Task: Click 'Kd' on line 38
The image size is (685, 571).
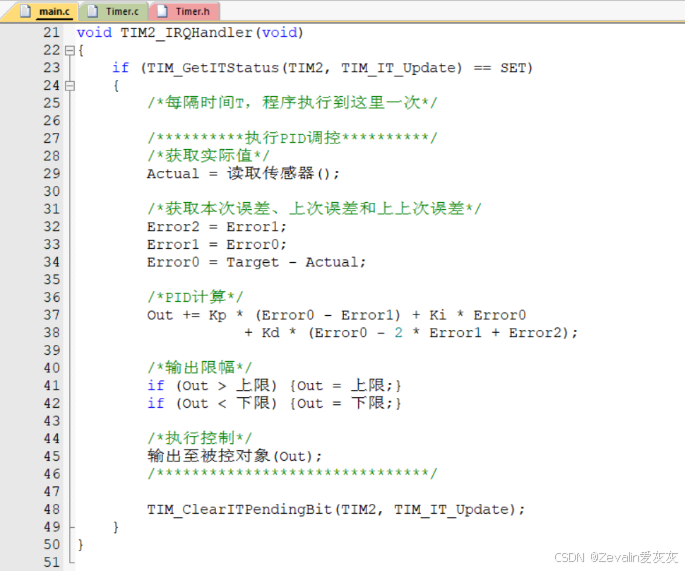Action: [x=270, y=333]
